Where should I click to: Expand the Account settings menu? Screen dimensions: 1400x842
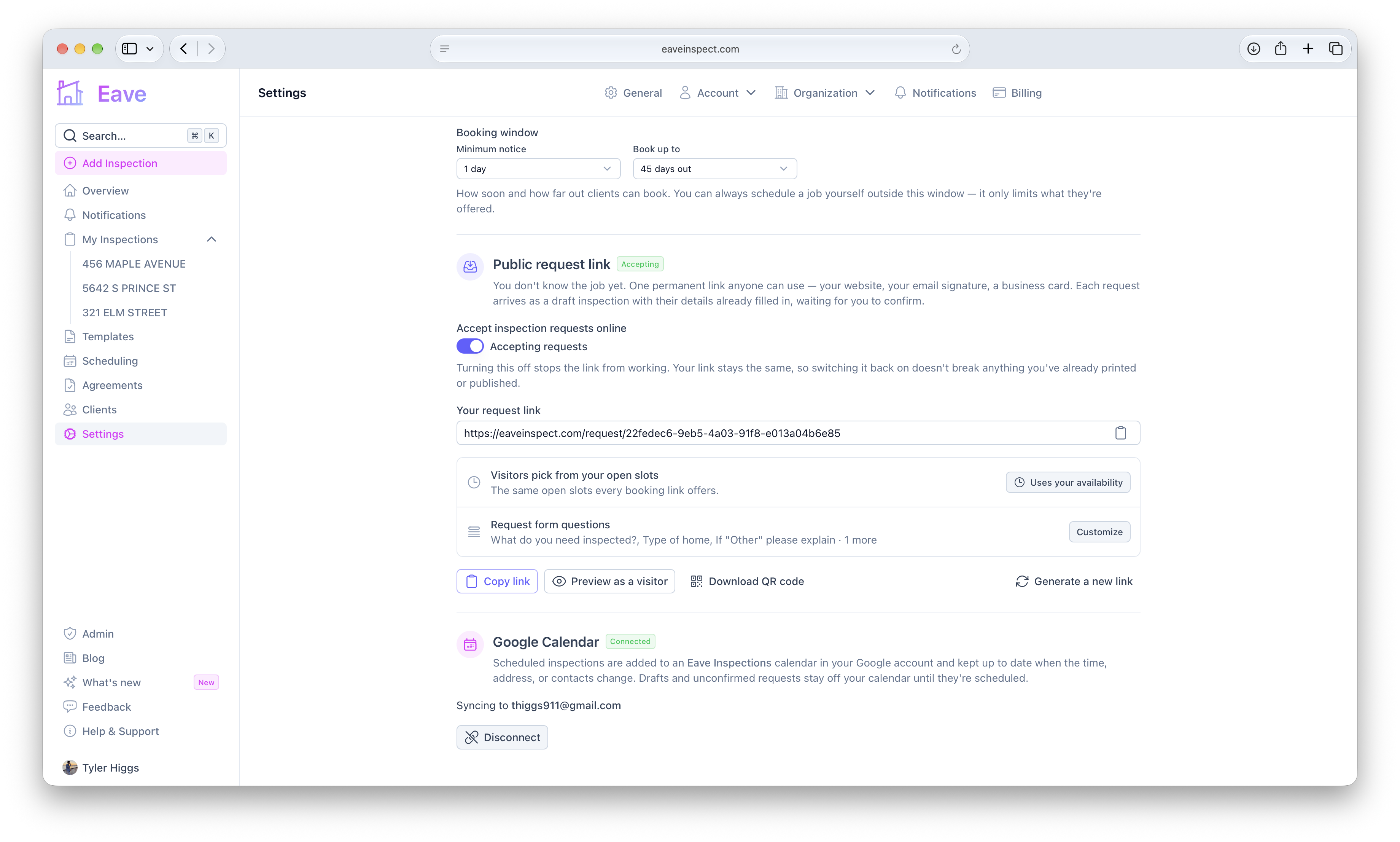[x=717, y=92]
